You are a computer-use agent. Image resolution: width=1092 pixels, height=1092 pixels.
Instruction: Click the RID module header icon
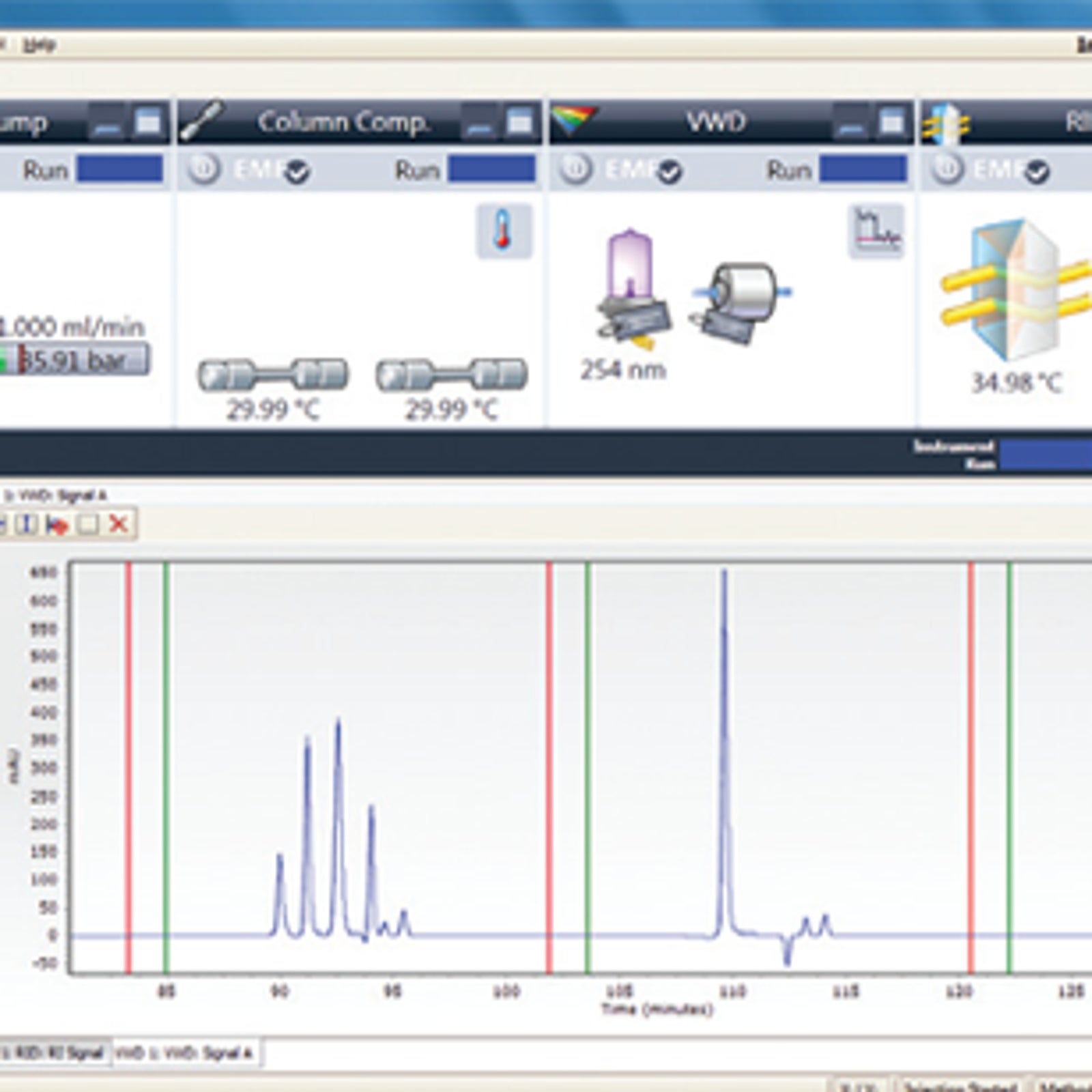pyautogui.click(x=946, y=124)
